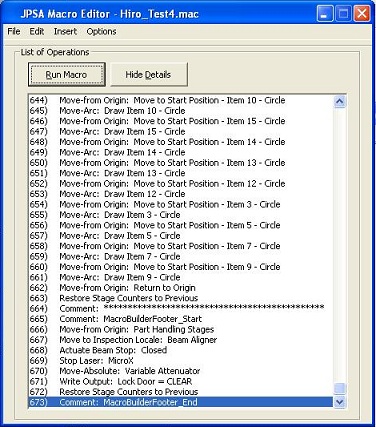Select row 655 Draw Item 3 - Circle

click(x=181, y=215)
